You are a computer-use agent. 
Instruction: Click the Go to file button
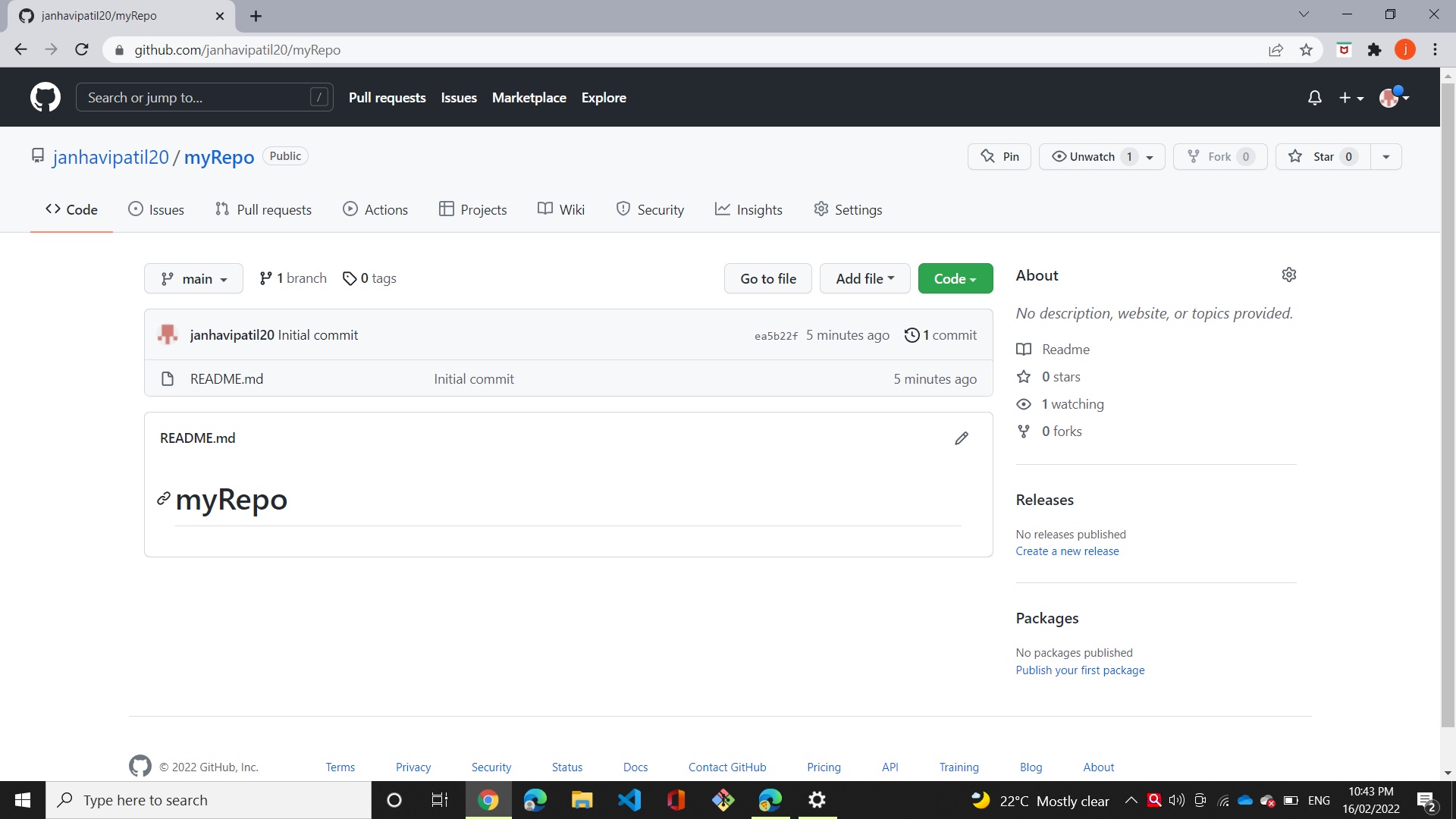pos(767,278)
